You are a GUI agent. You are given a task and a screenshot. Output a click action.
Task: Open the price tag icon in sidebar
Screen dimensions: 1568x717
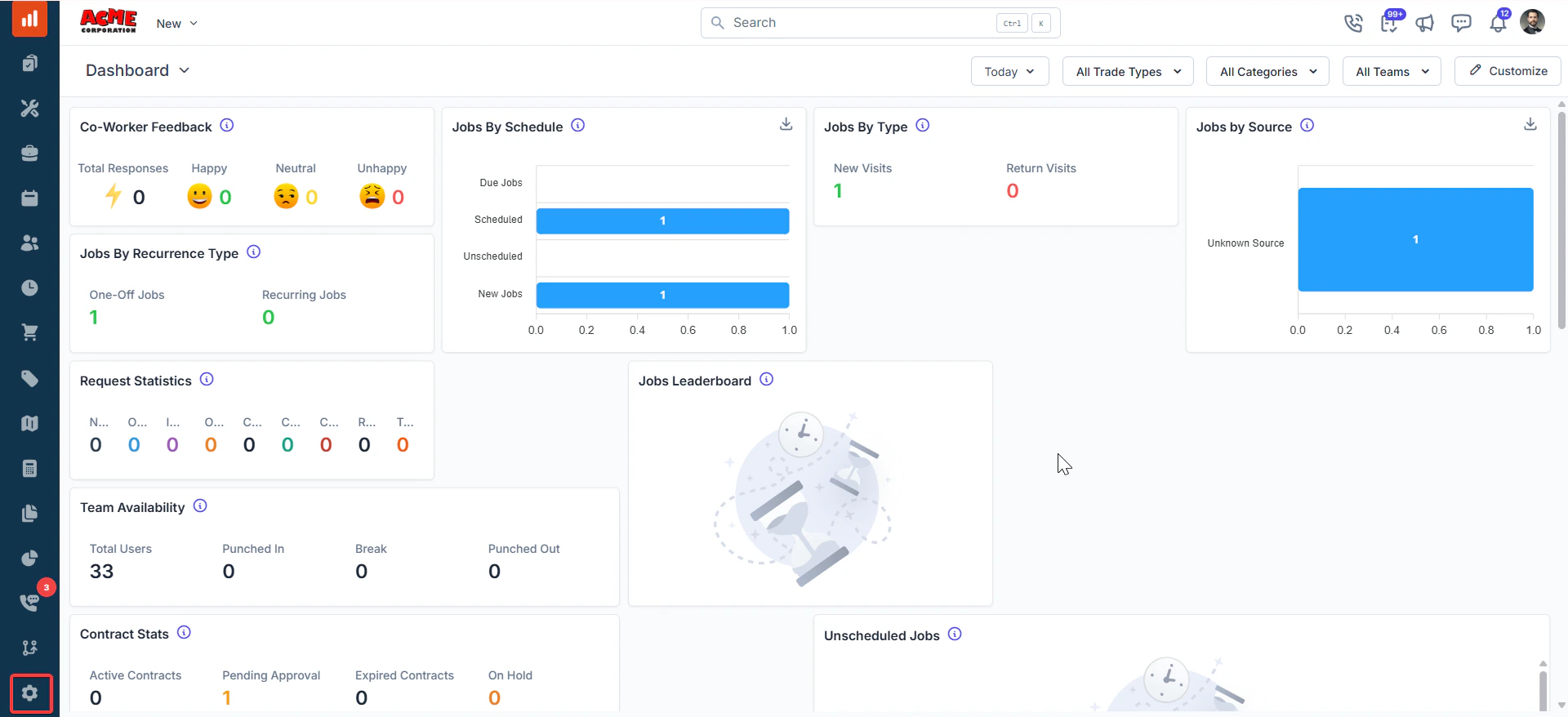[29, 378]
